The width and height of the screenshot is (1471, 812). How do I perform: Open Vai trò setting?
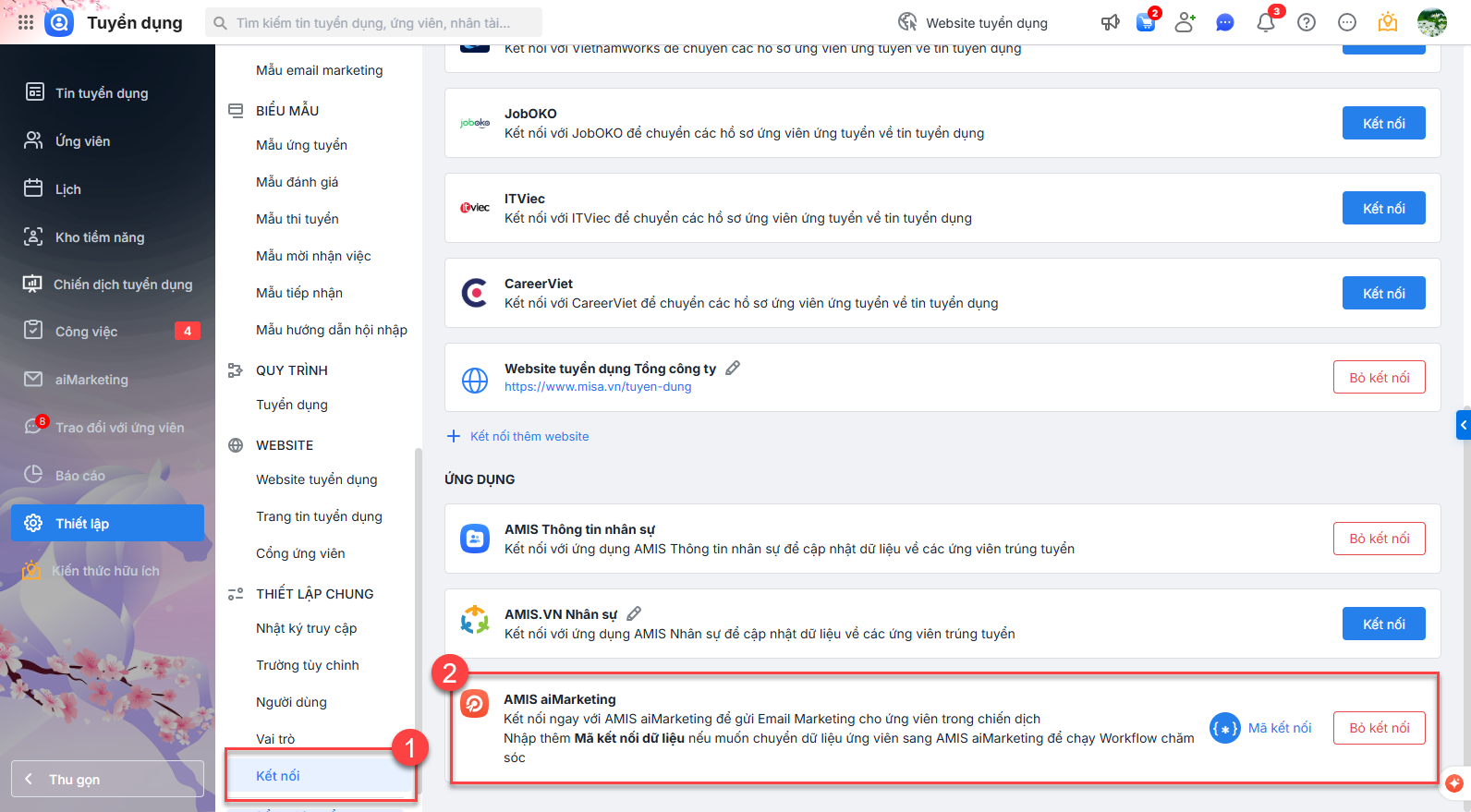point(275,739)
